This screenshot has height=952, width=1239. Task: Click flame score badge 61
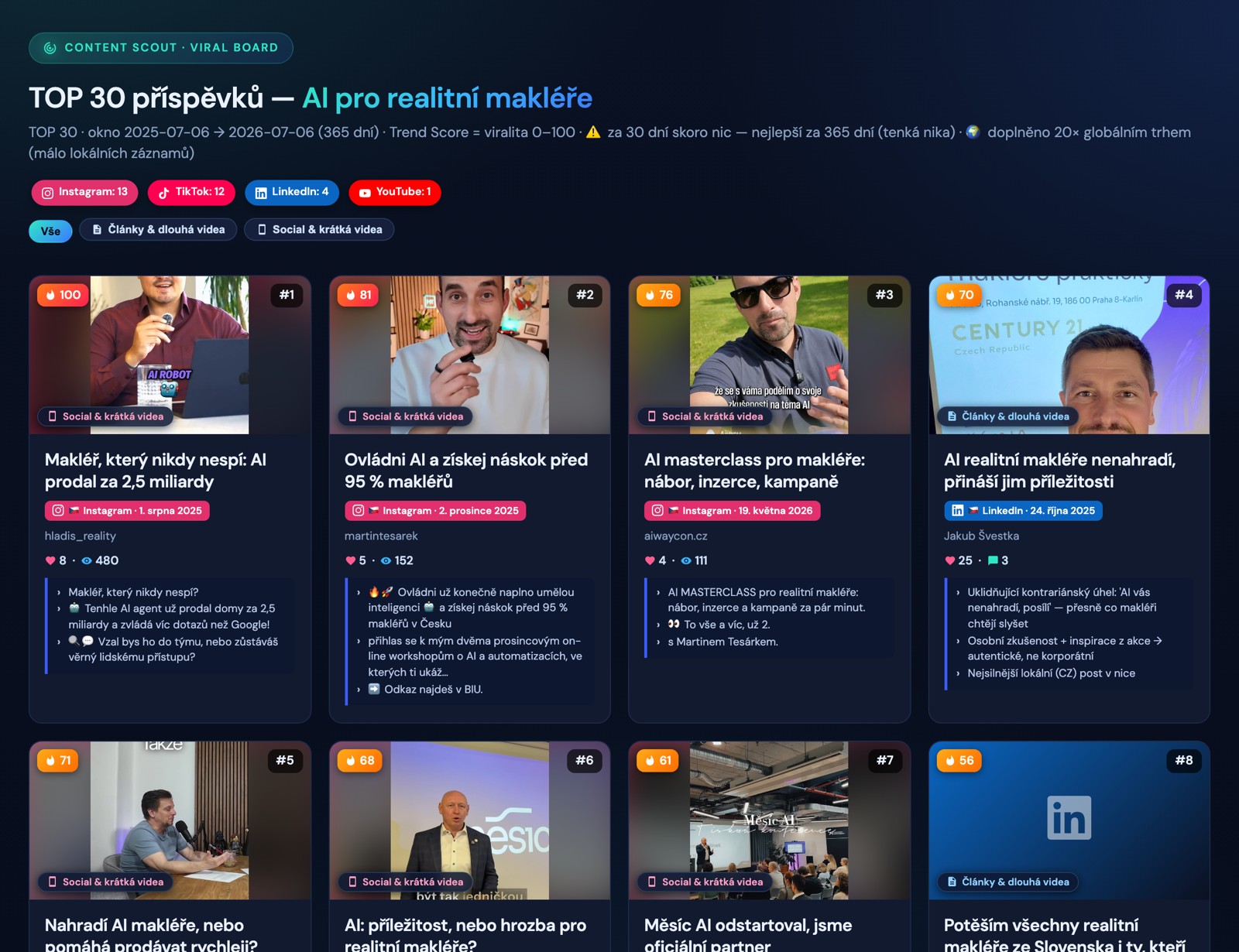click(x=657, y=761)
